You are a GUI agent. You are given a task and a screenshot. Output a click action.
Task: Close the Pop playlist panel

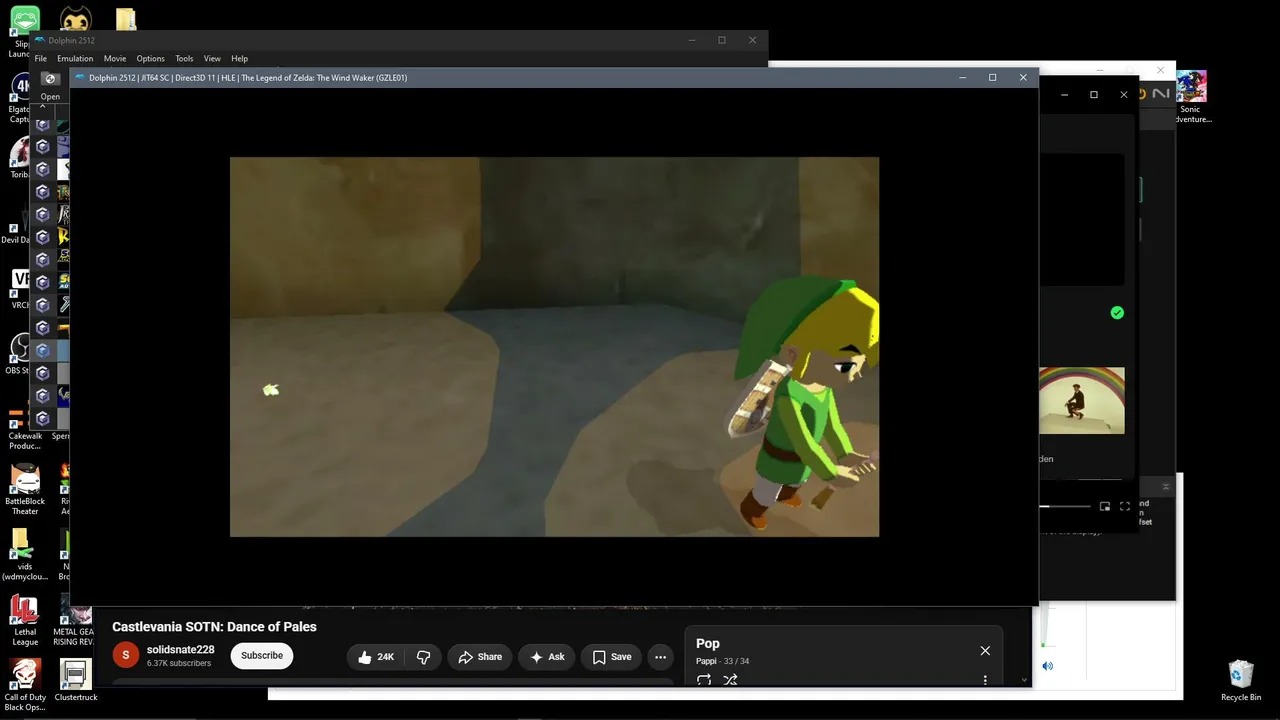click(x=985, y=651)
